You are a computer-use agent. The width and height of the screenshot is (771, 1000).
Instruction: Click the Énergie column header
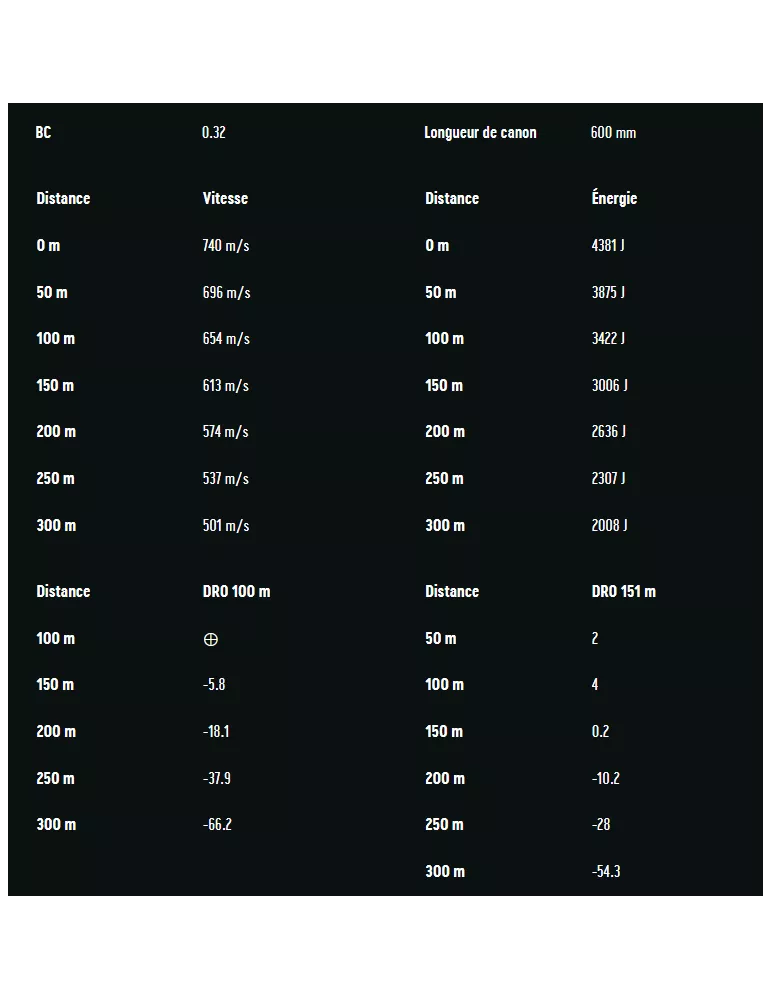click(x=614, y=198)
